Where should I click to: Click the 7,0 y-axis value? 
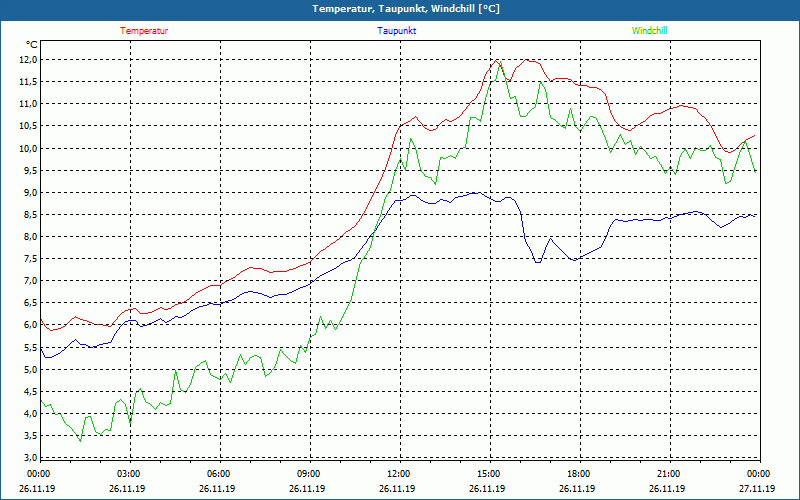tap(31, 281)
